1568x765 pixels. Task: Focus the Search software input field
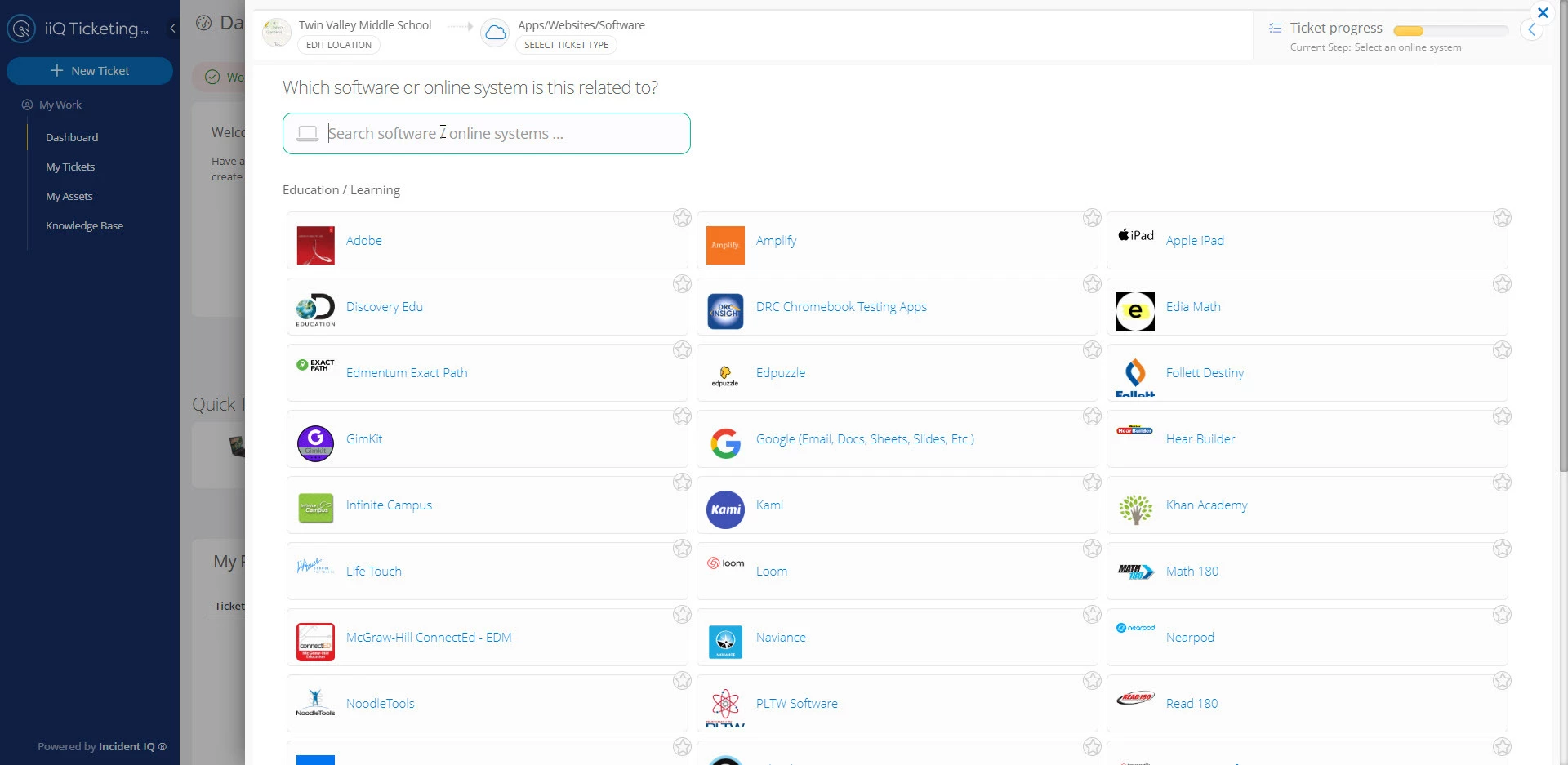pos(487,133)
